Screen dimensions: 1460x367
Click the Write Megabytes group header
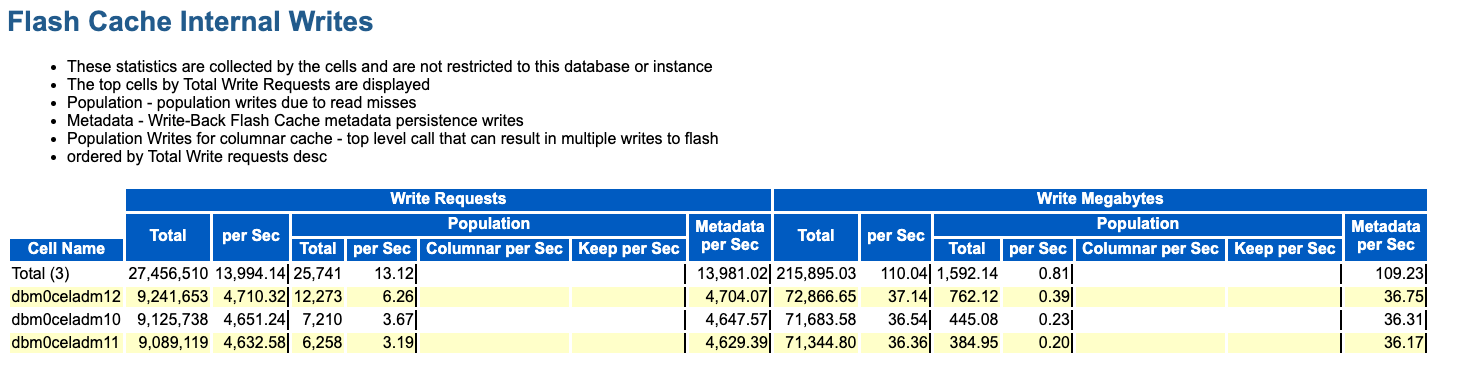coord(1100,199)
